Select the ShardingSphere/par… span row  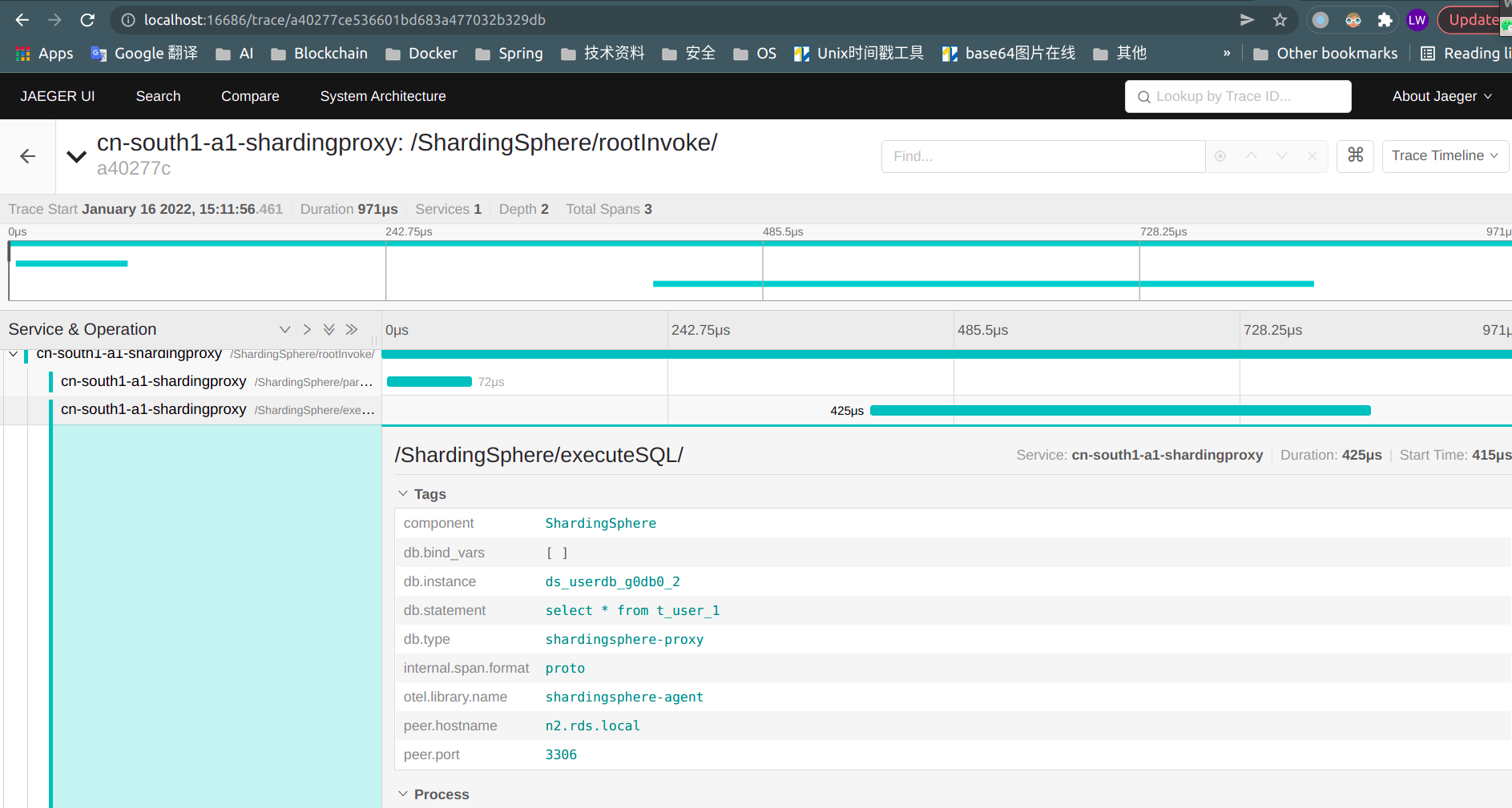pos(216,382)
